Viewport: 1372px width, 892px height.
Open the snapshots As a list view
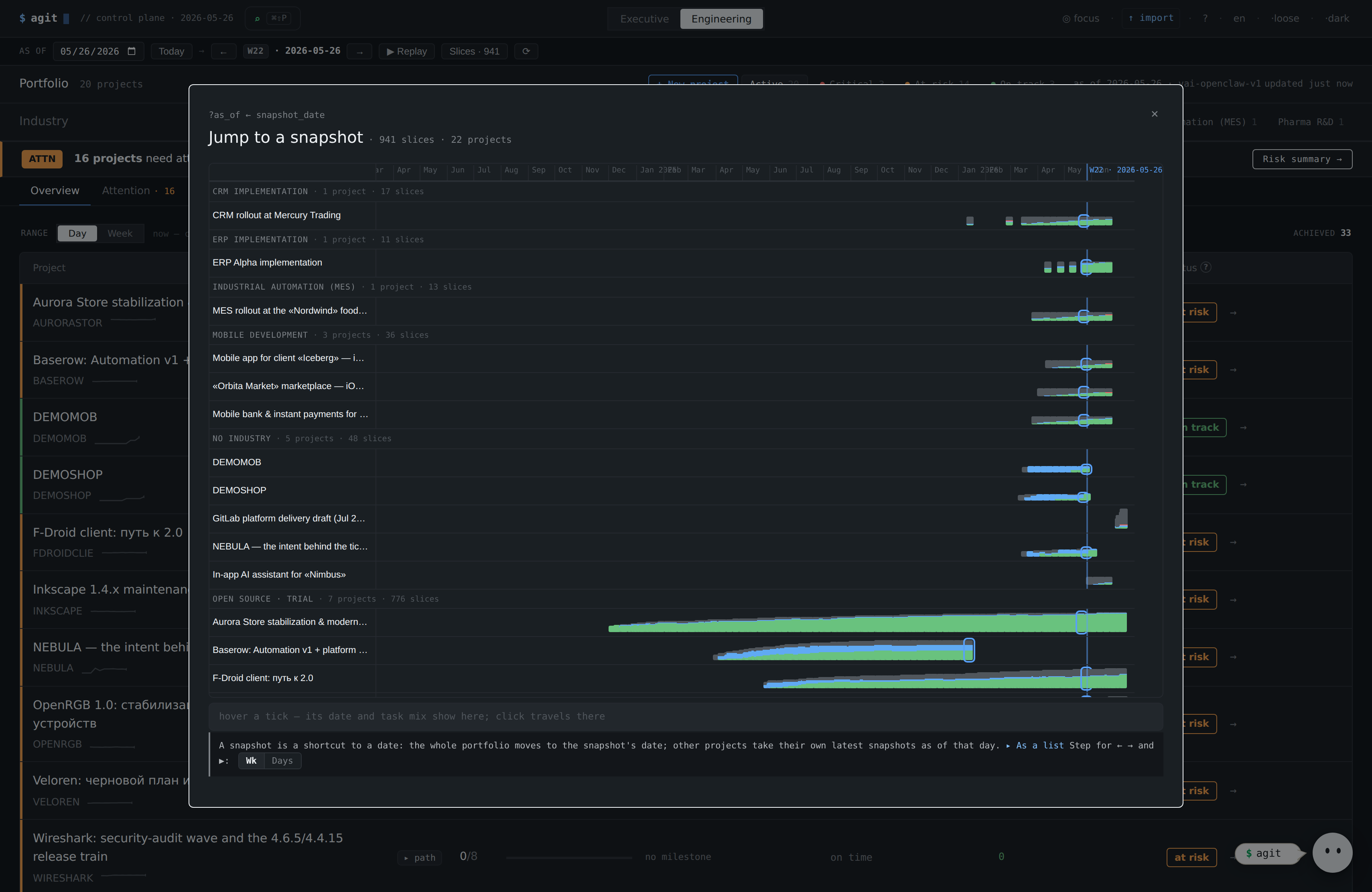tap(1035, 746)
